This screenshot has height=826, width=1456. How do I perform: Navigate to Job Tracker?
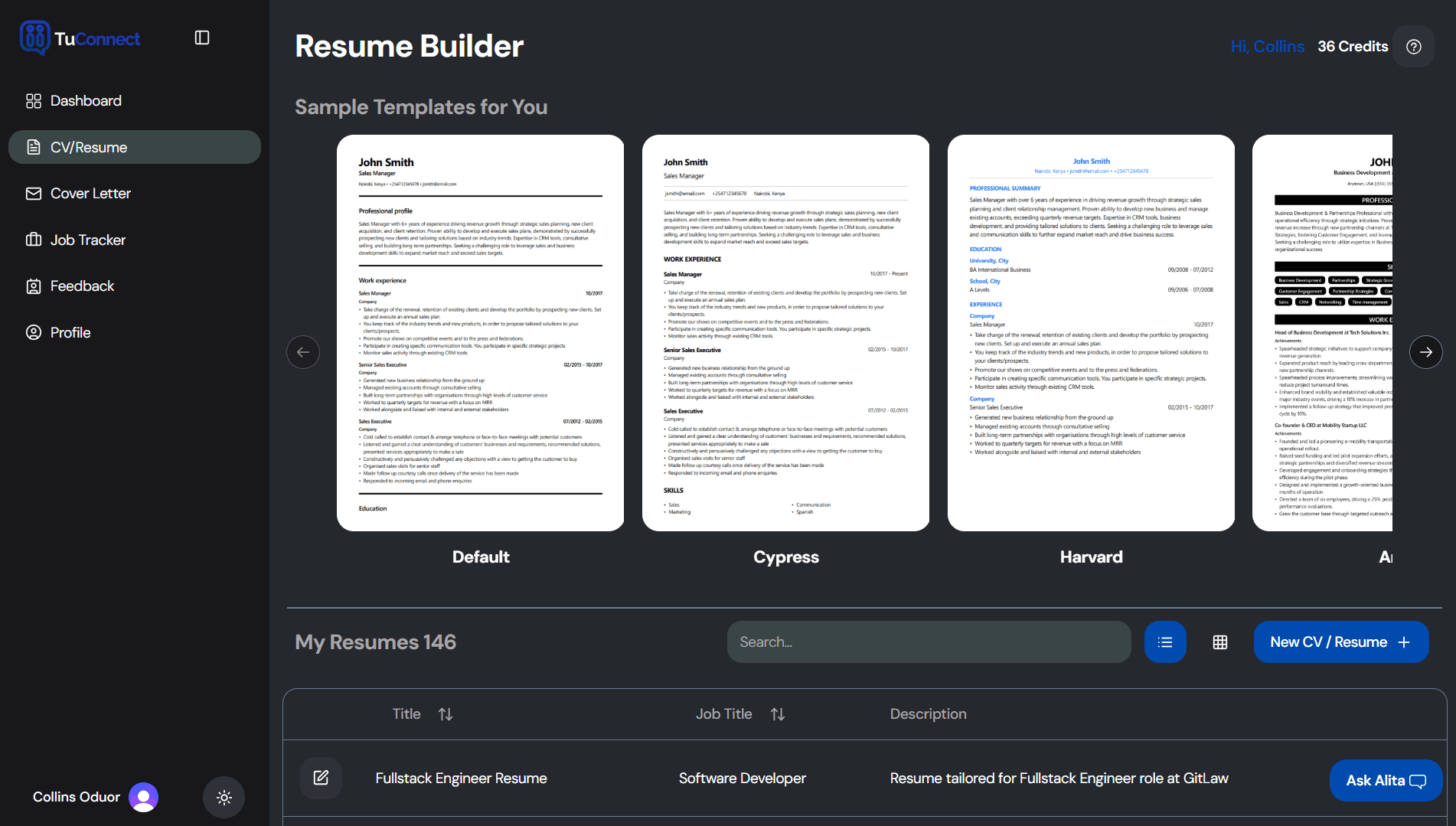click(x=88, y=240)
